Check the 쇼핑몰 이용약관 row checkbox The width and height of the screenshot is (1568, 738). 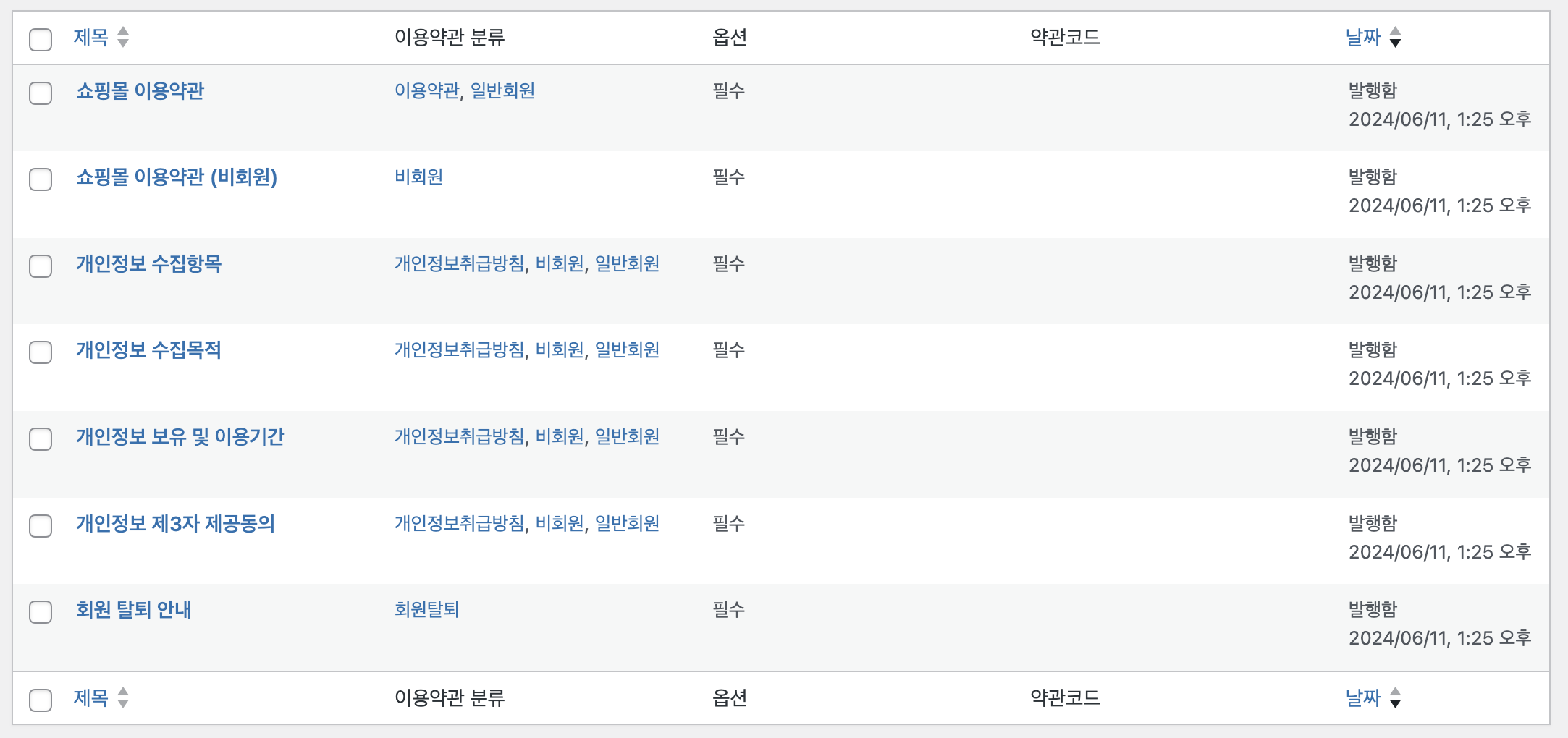tap(41, 93)
